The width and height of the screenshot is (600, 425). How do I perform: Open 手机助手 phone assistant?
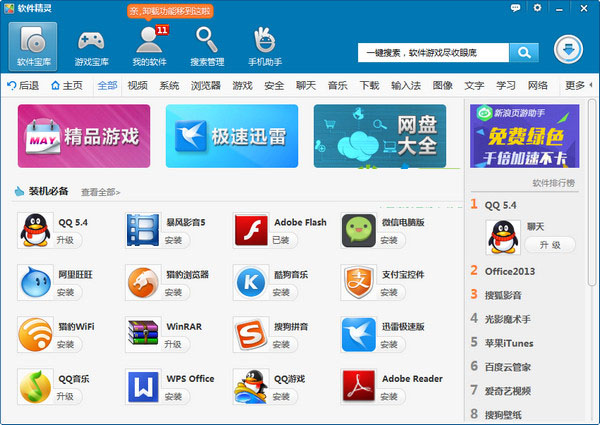click(265, 46)
